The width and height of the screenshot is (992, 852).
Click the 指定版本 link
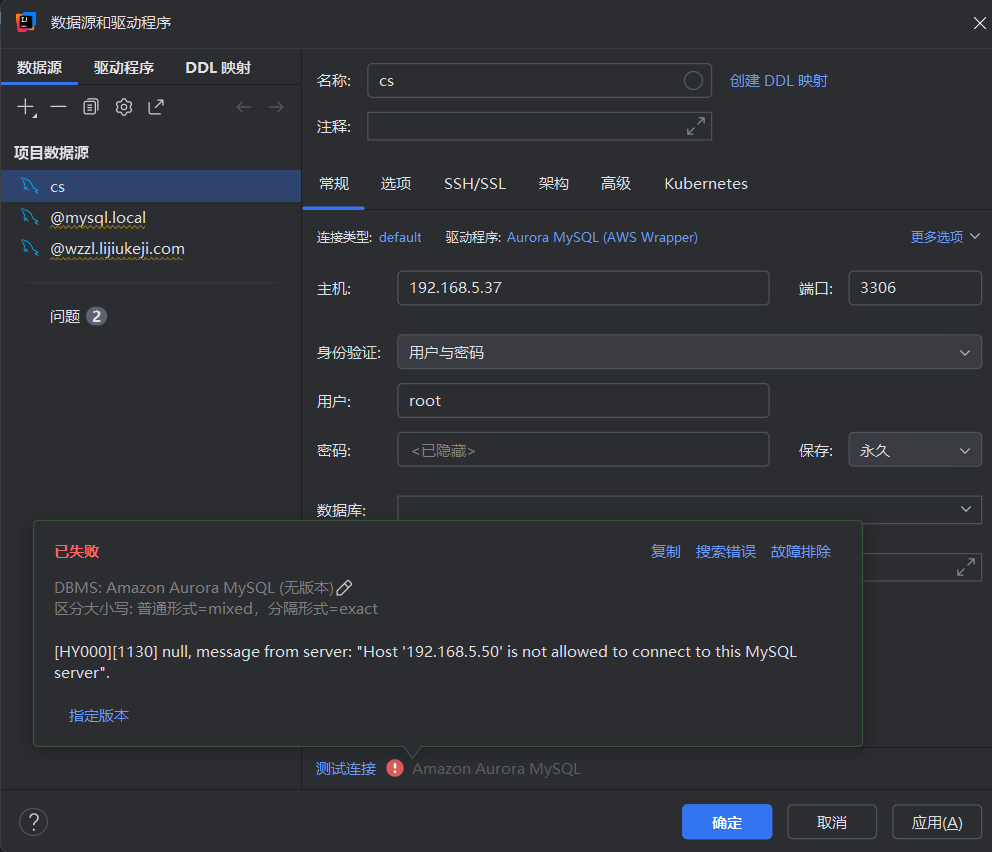point(99,715)
